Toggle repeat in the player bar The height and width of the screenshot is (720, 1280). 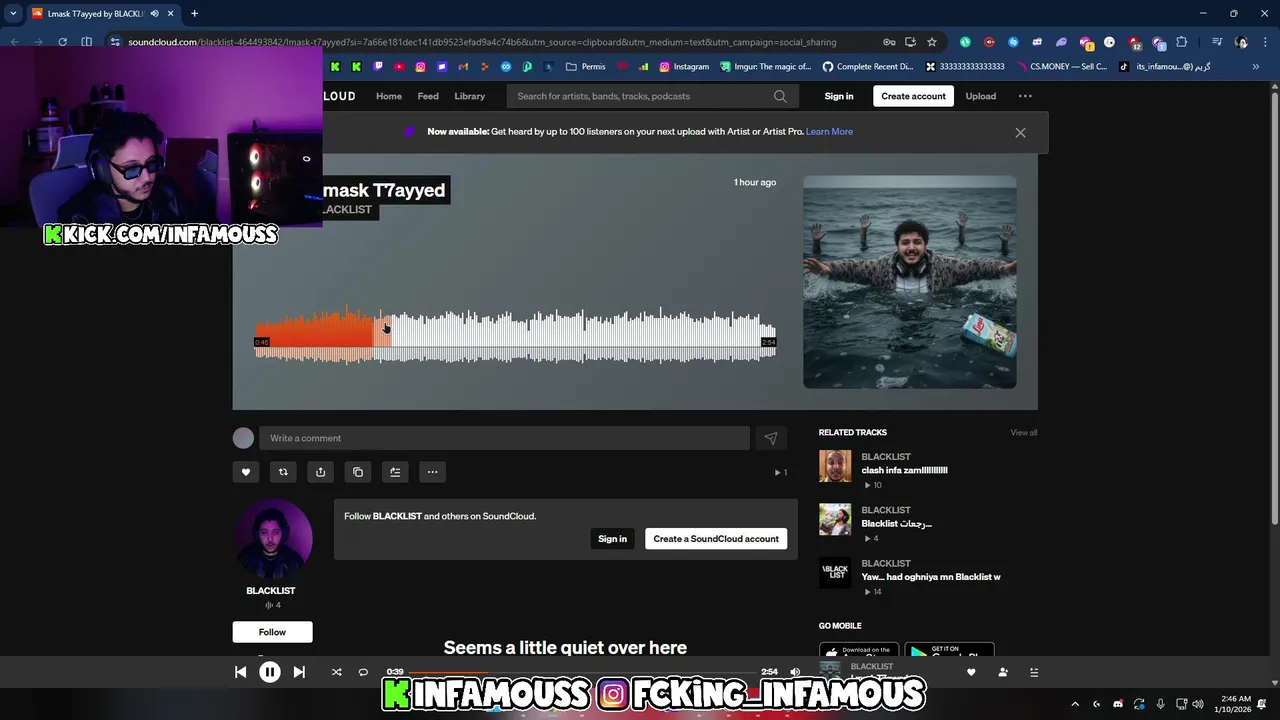pyautogui.click(x=363, y=672)
